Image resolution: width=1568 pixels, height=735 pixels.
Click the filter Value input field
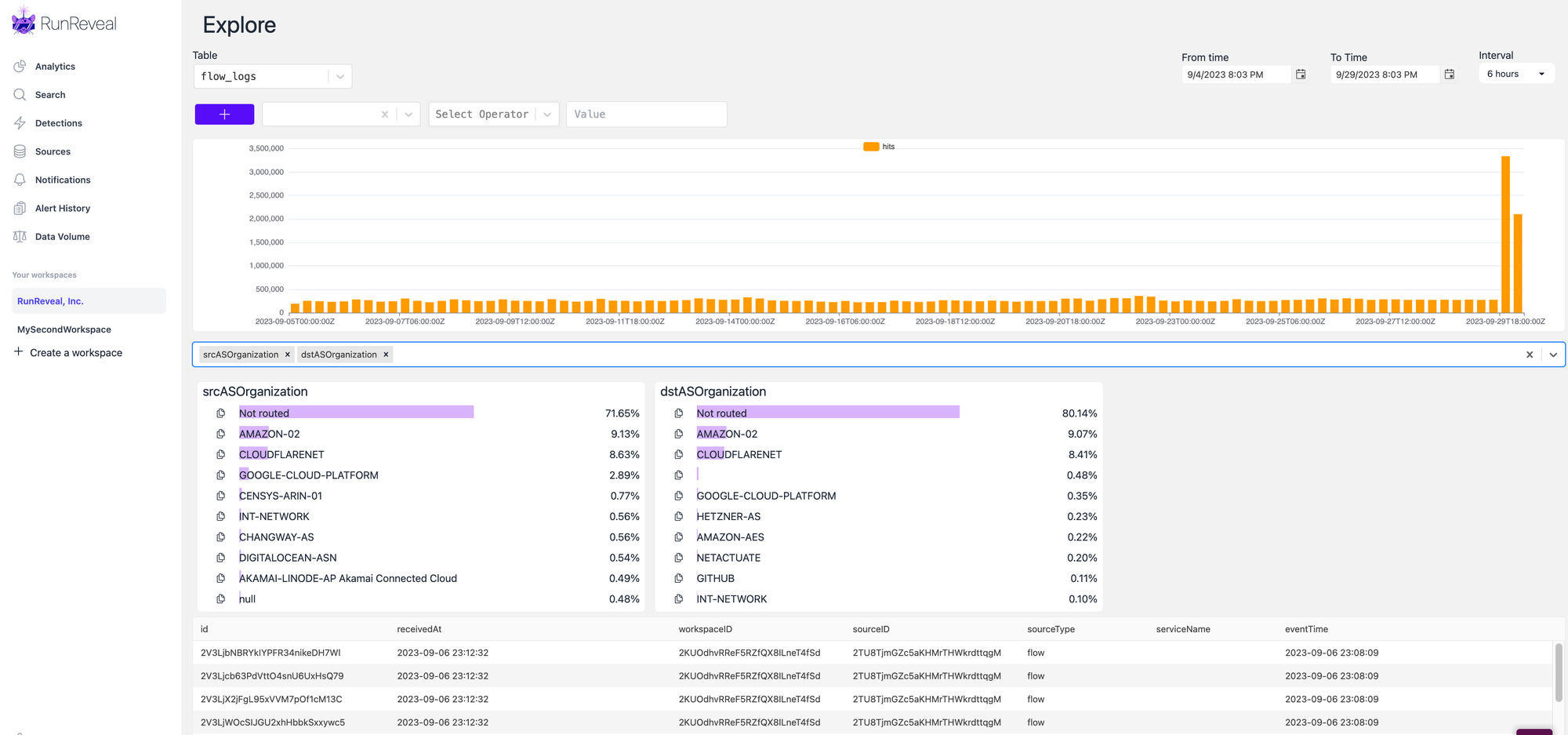646,114
